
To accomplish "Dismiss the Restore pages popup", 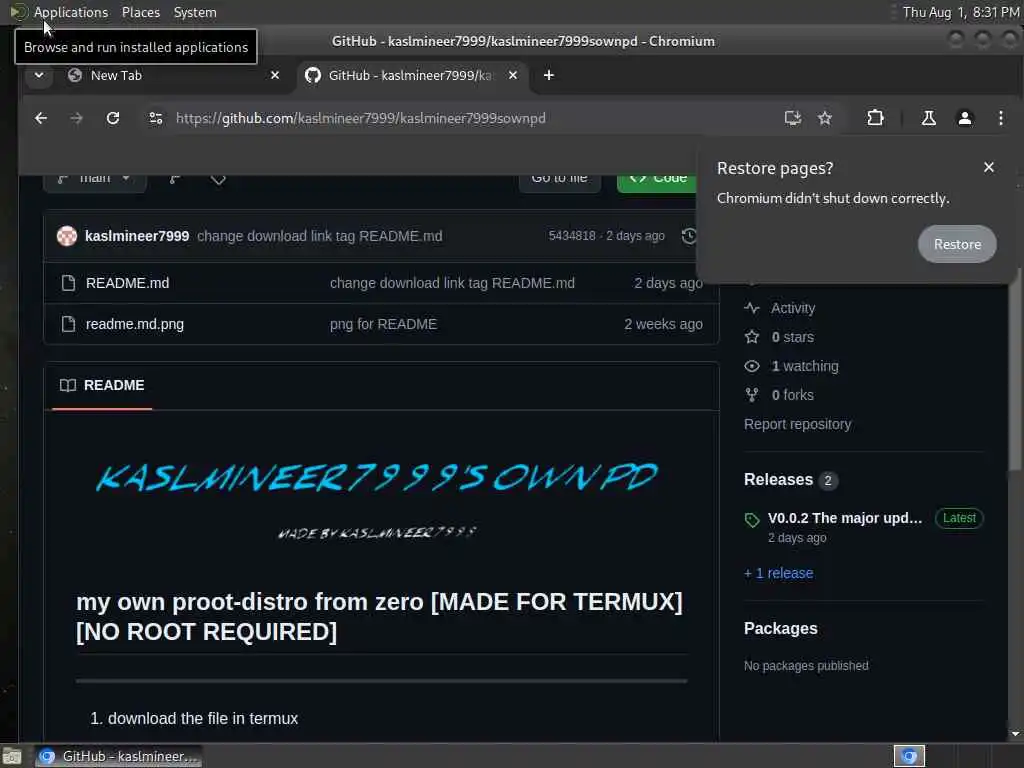I will [x=989, y=167].
